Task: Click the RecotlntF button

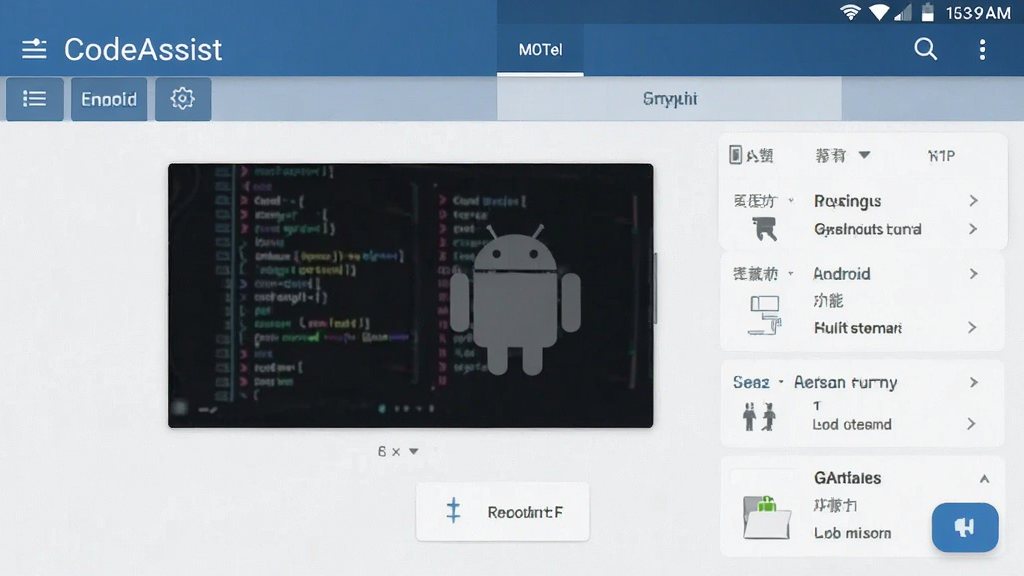Action: 502,512
